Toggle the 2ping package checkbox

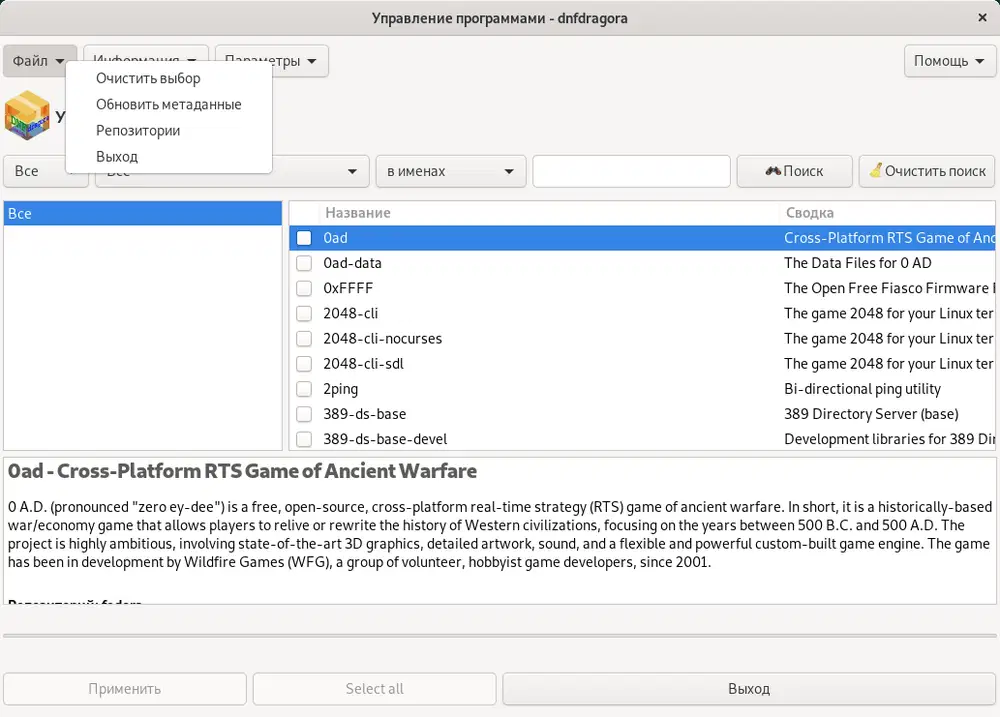point(304,389)
